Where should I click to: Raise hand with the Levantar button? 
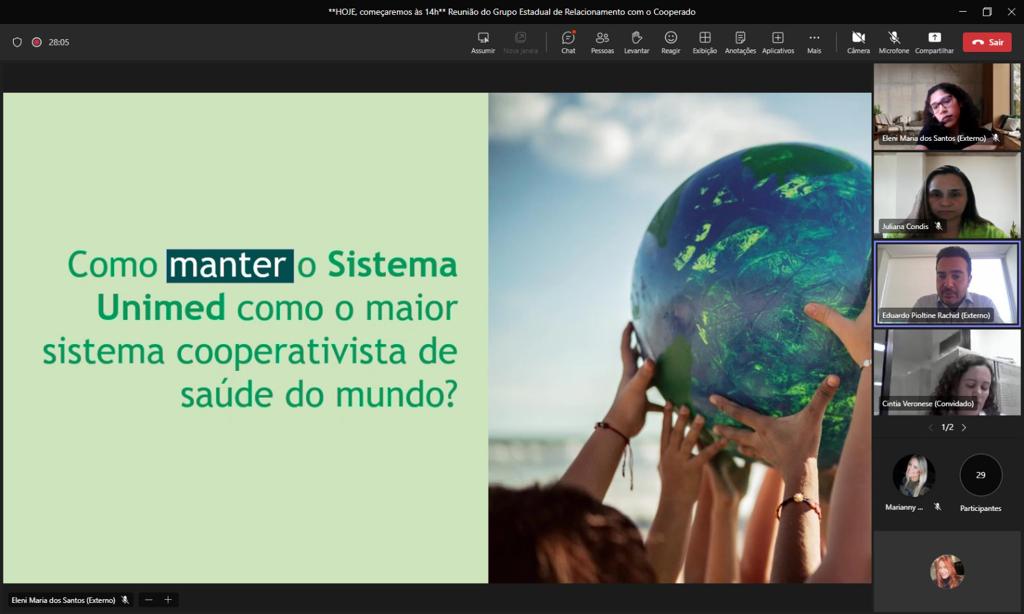point(636,42)
